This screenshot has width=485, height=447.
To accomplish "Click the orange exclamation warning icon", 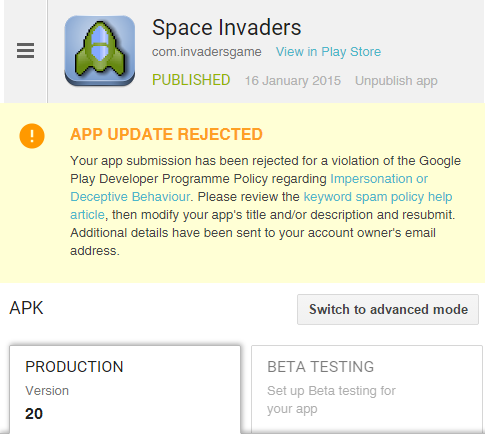I will (32, 136).
